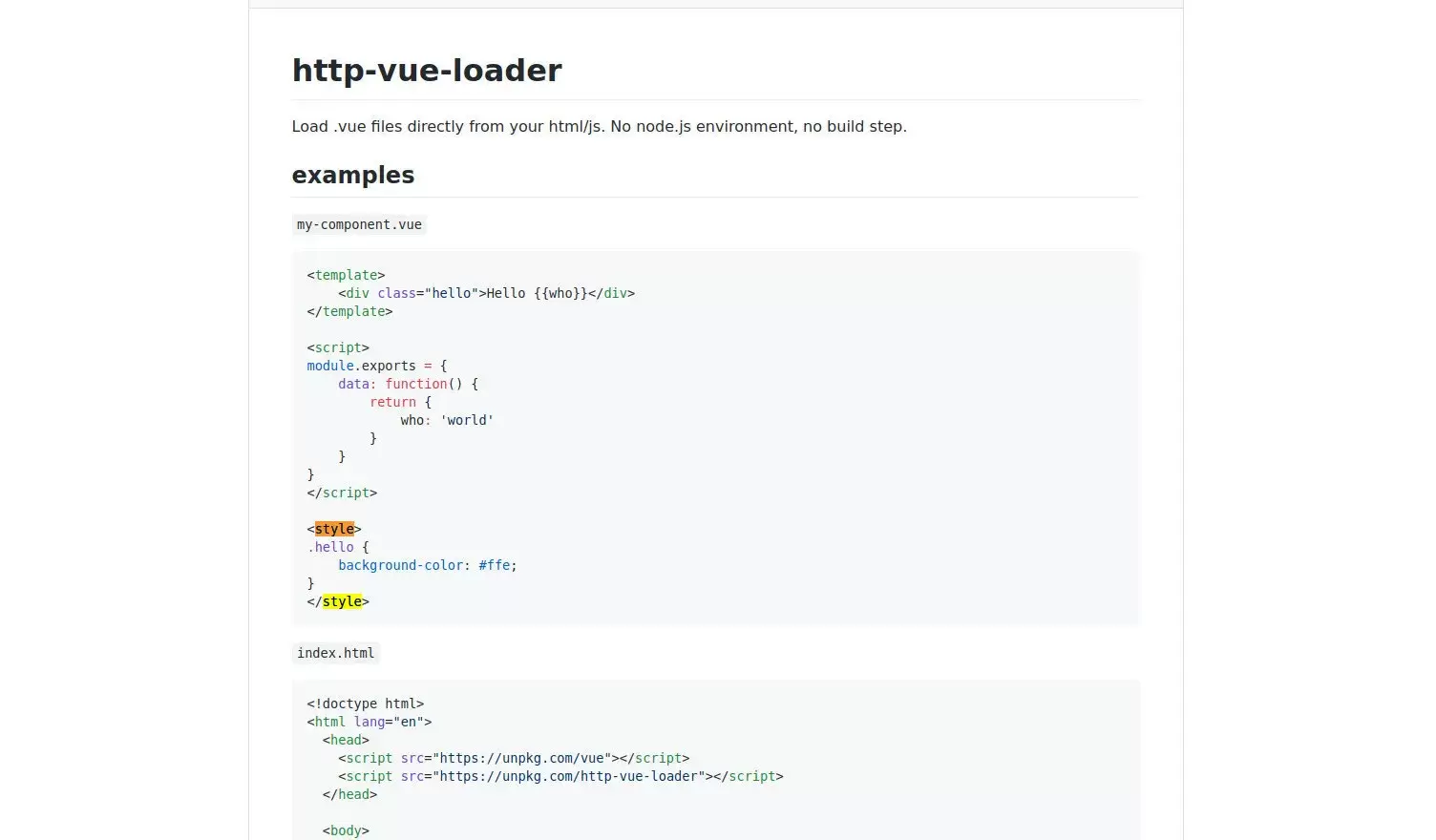Click the "who: 'world'" code line
Image resolution: width=1436 pixels, height=840 pixels.
point(447,420)
